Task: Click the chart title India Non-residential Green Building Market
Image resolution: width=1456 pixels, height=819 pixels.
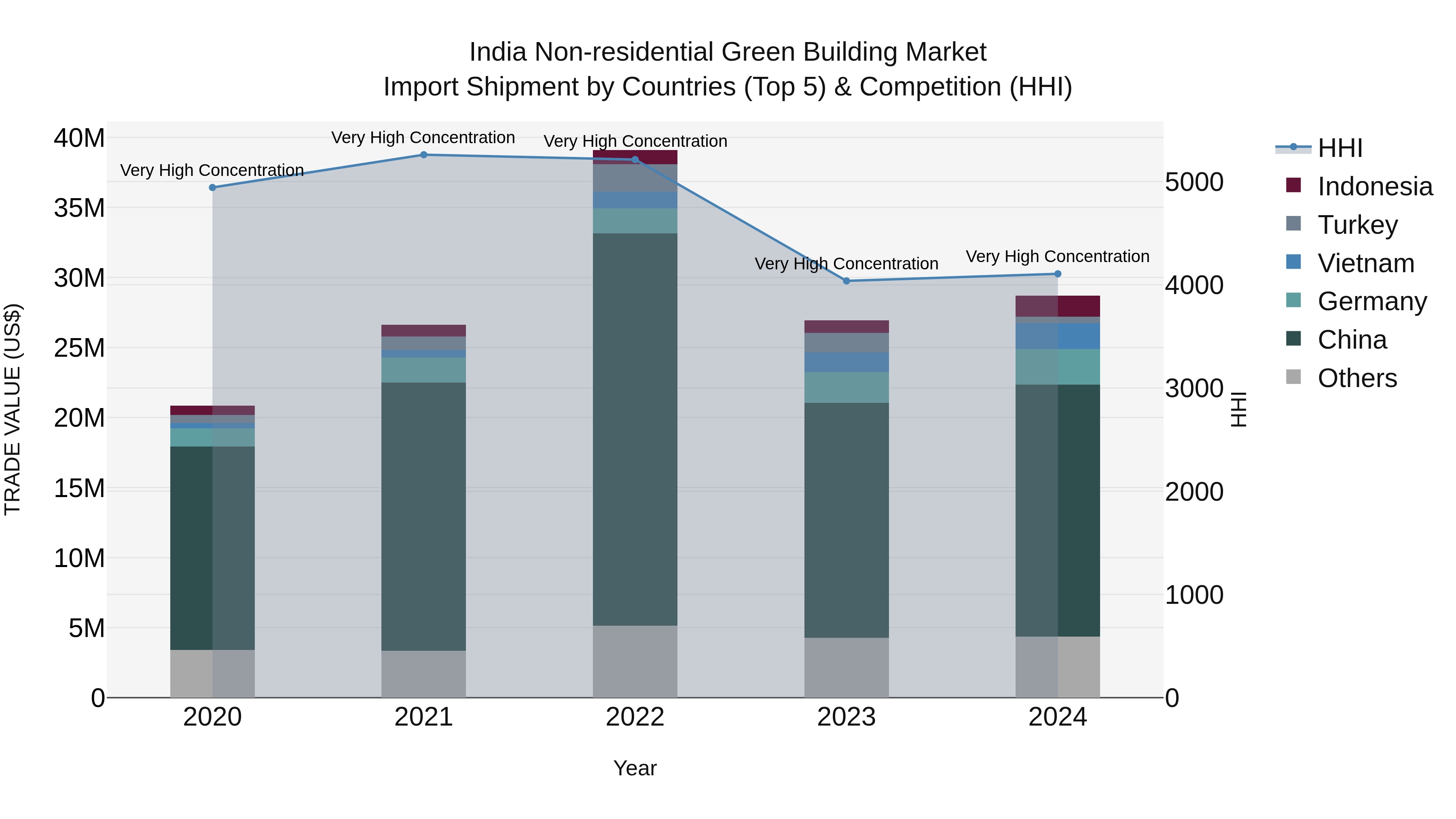Action: [x=728, y=52]
